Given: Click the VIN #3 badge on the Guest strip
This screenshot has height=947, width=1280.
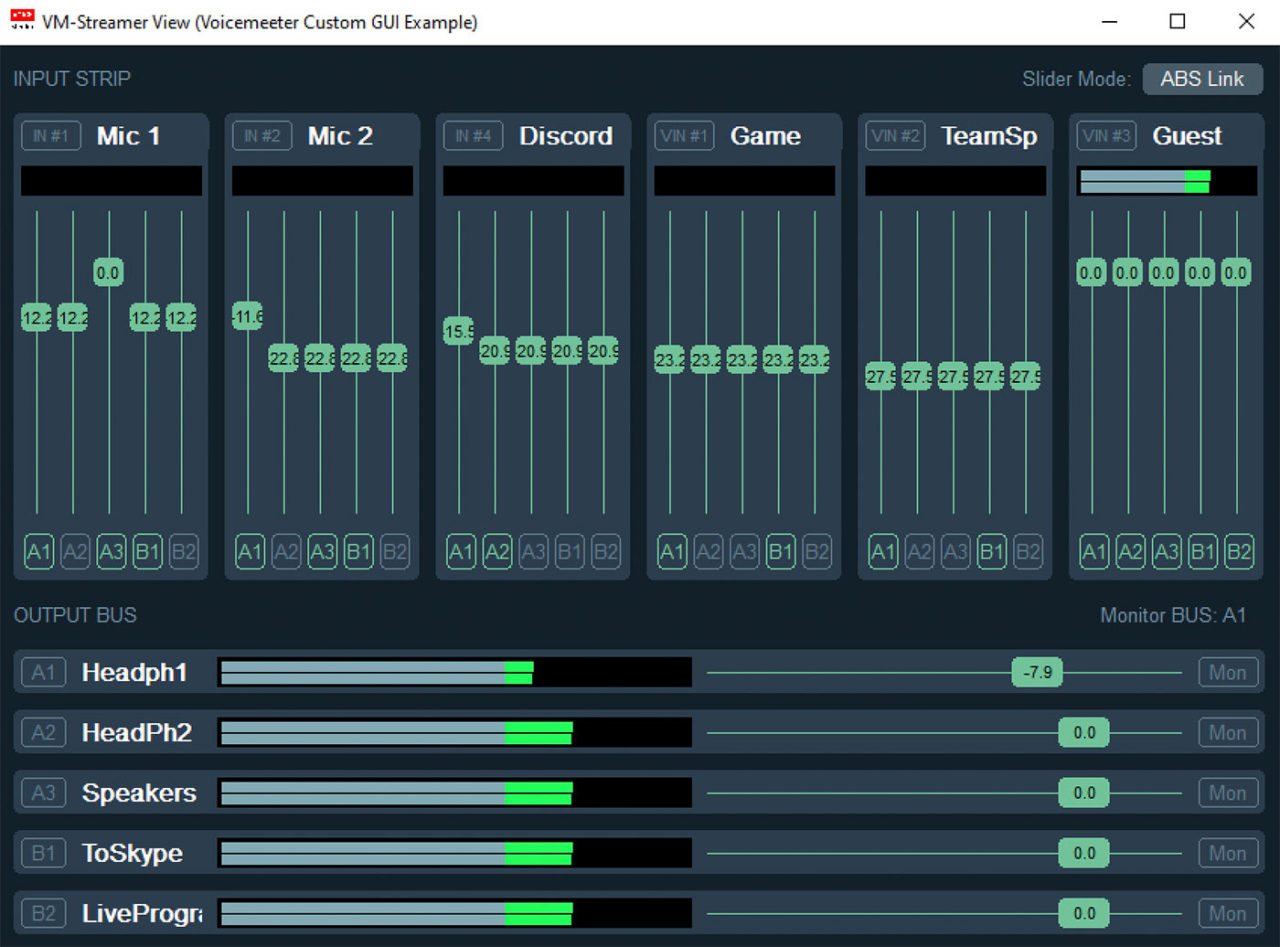Looking at the screenshot, I should [1105, 136].
